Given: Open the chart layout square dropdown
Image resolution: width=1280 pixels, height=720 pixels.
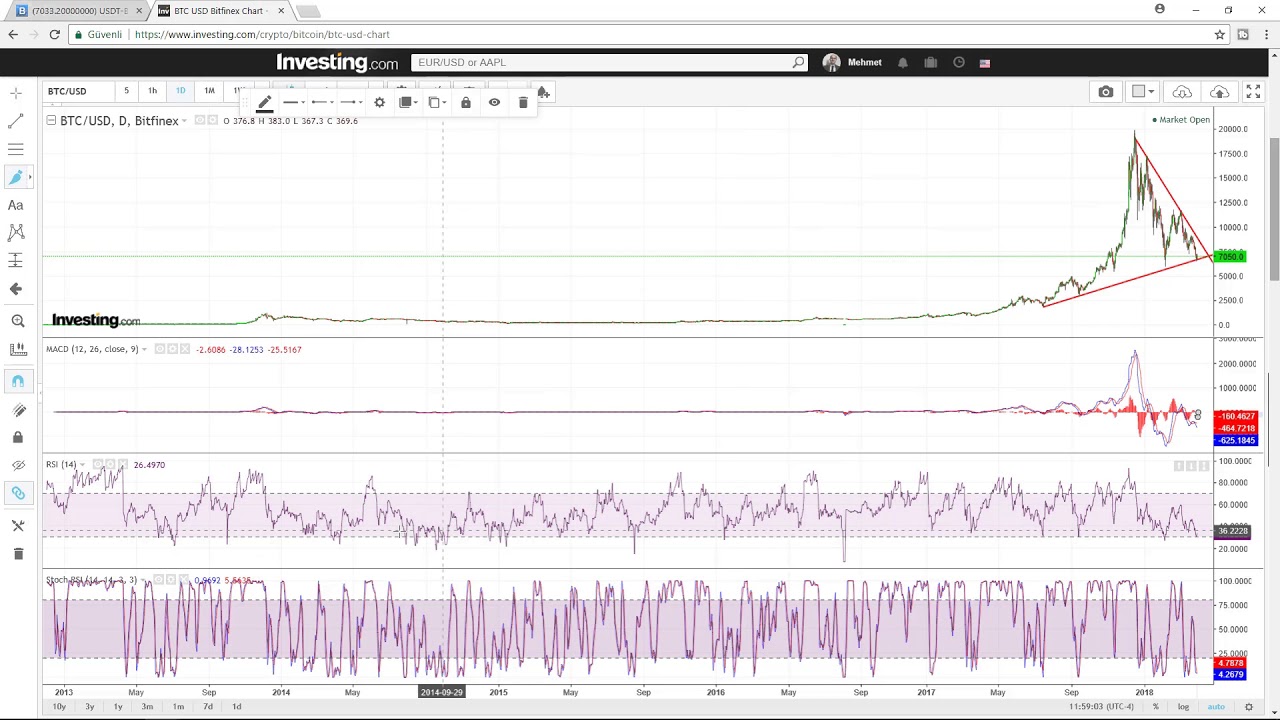Looking at the screenshot, I should click(x=1143, y=92).
